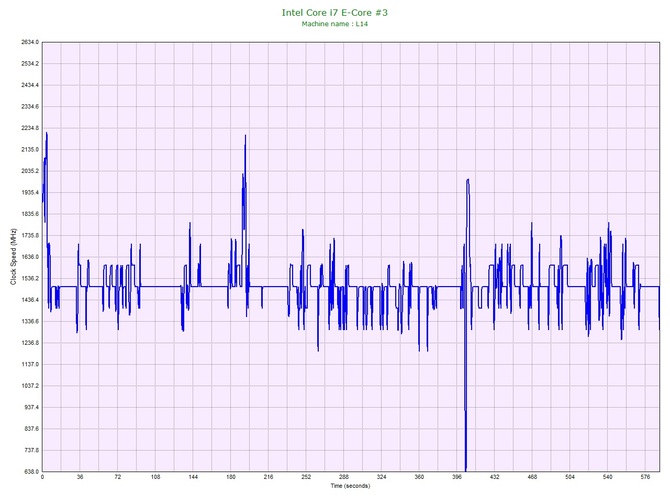Click the x-axis tick label 288
The width and height of the screenshot is (670, 503).
344,477
